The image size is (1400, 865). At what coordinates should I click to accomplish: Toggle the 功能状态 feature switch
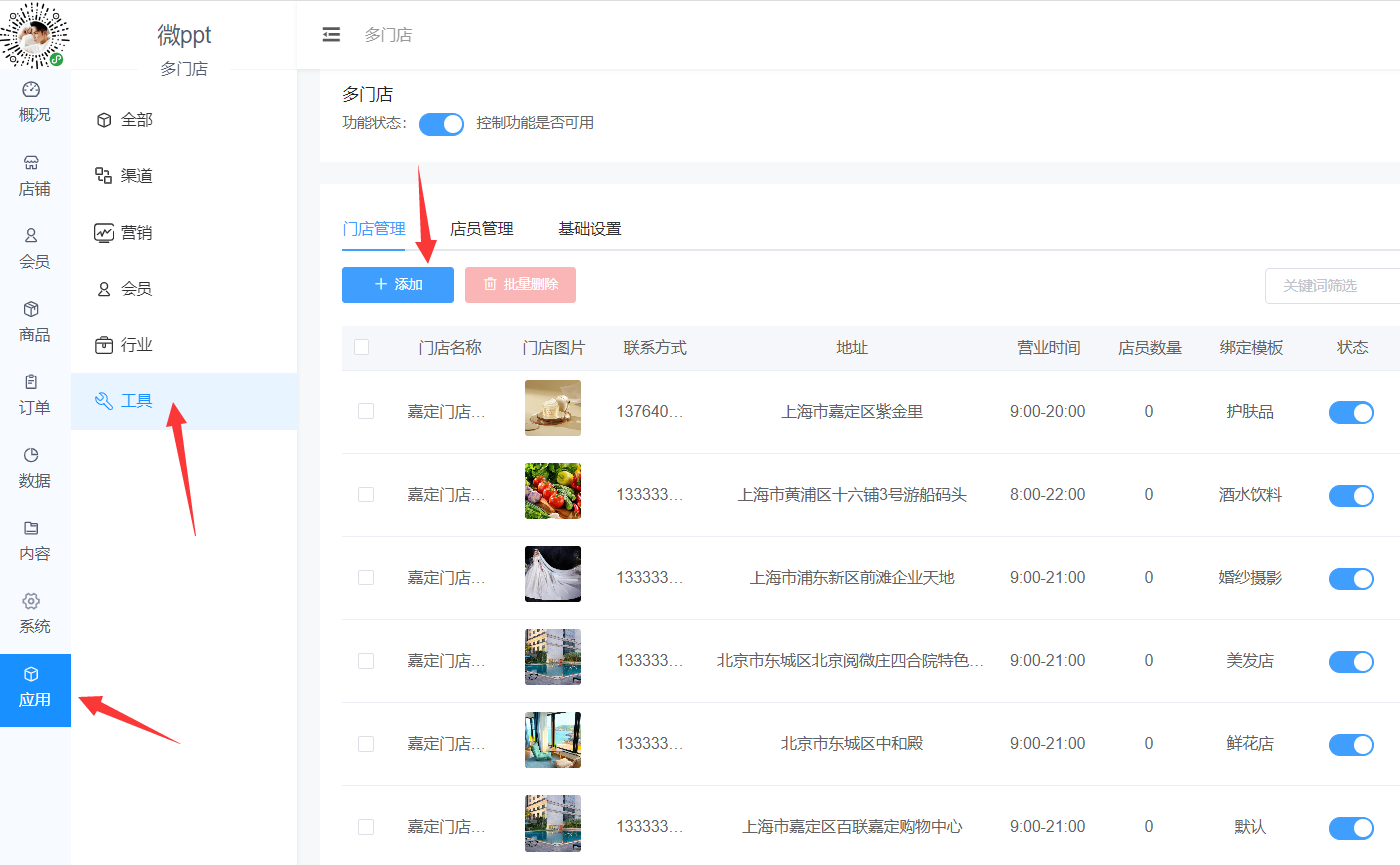click(x=441, y=123)
